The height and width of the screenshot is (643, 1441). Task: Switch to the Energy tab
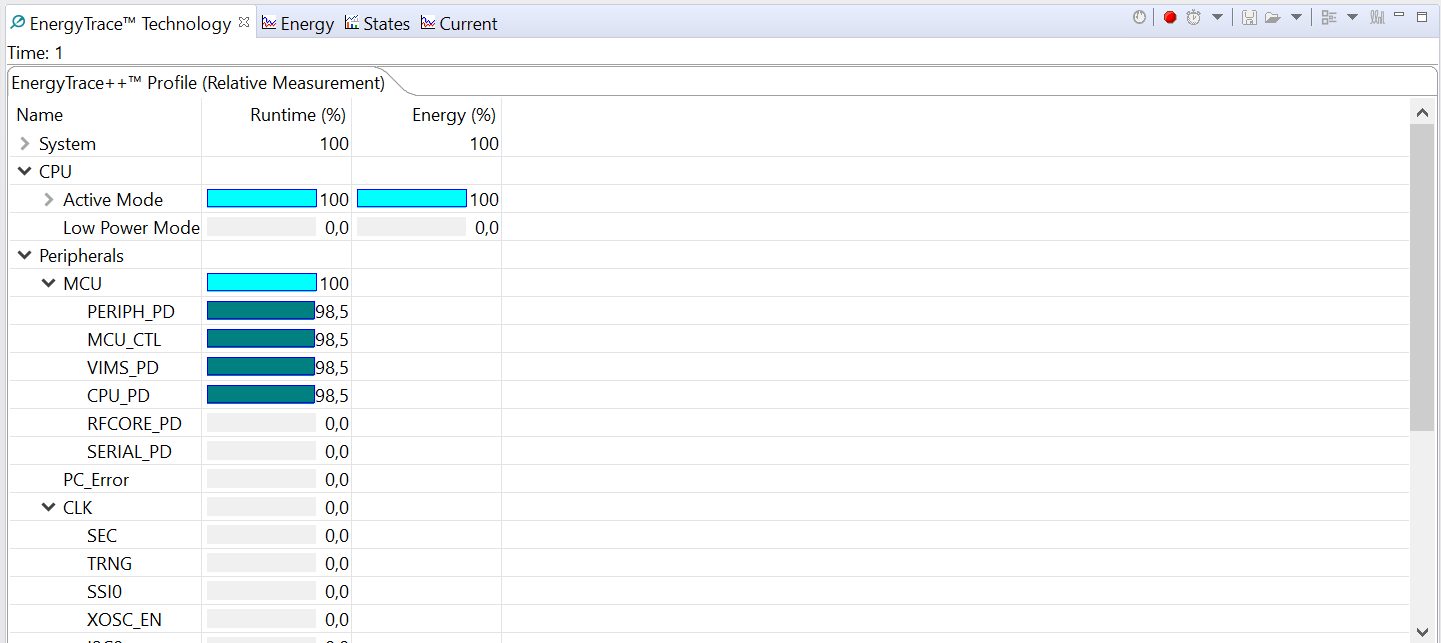(x=298, y=23)
